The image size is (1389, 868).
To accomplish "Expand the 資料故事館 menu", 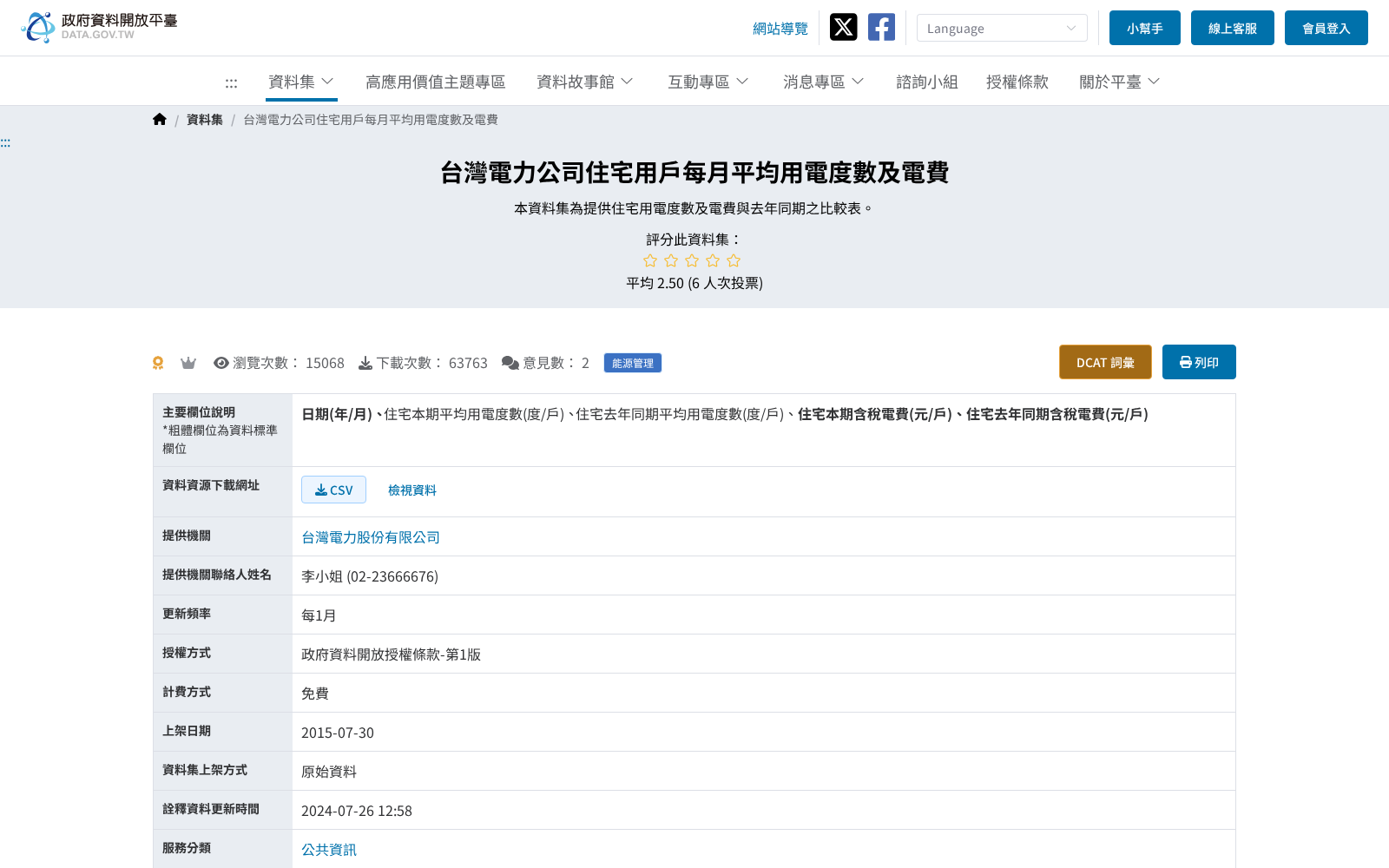I will (x=585, y=82).
